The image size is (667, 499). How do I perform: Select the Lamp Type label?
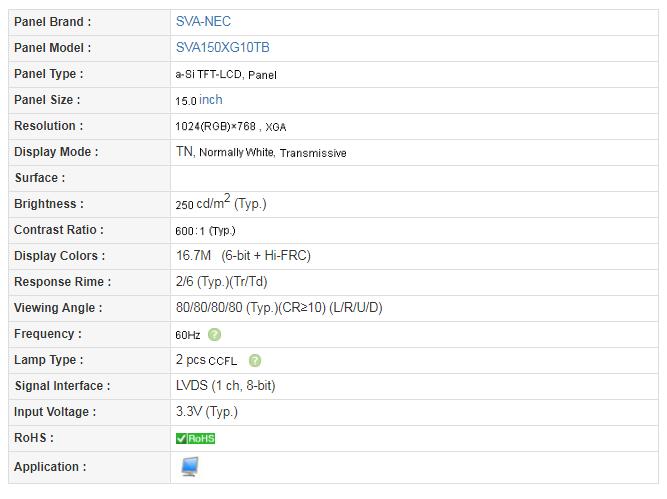point(49,360)
